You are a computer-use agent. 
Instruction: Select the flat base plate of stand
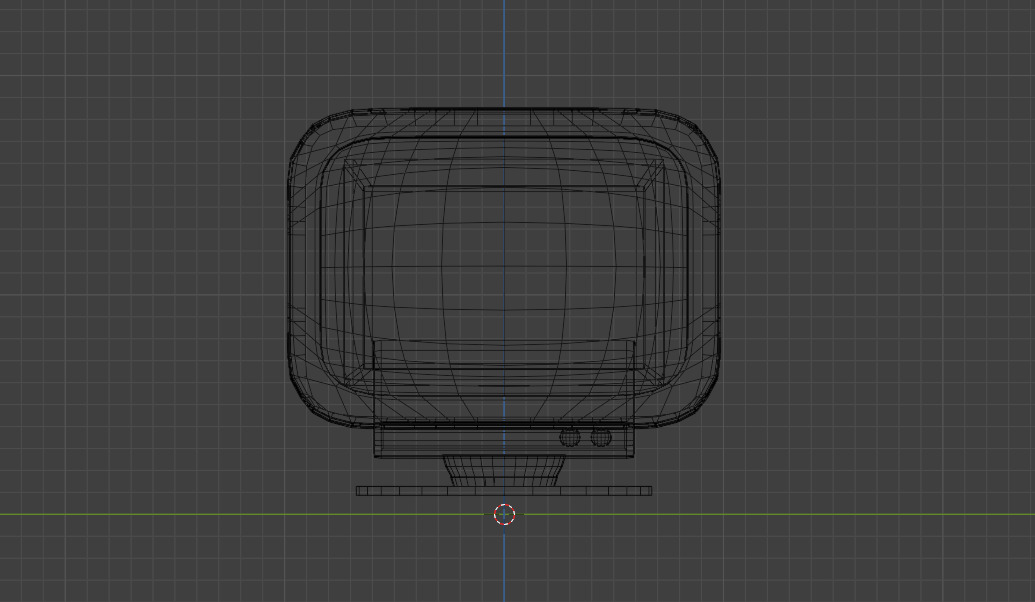(504, 490)
